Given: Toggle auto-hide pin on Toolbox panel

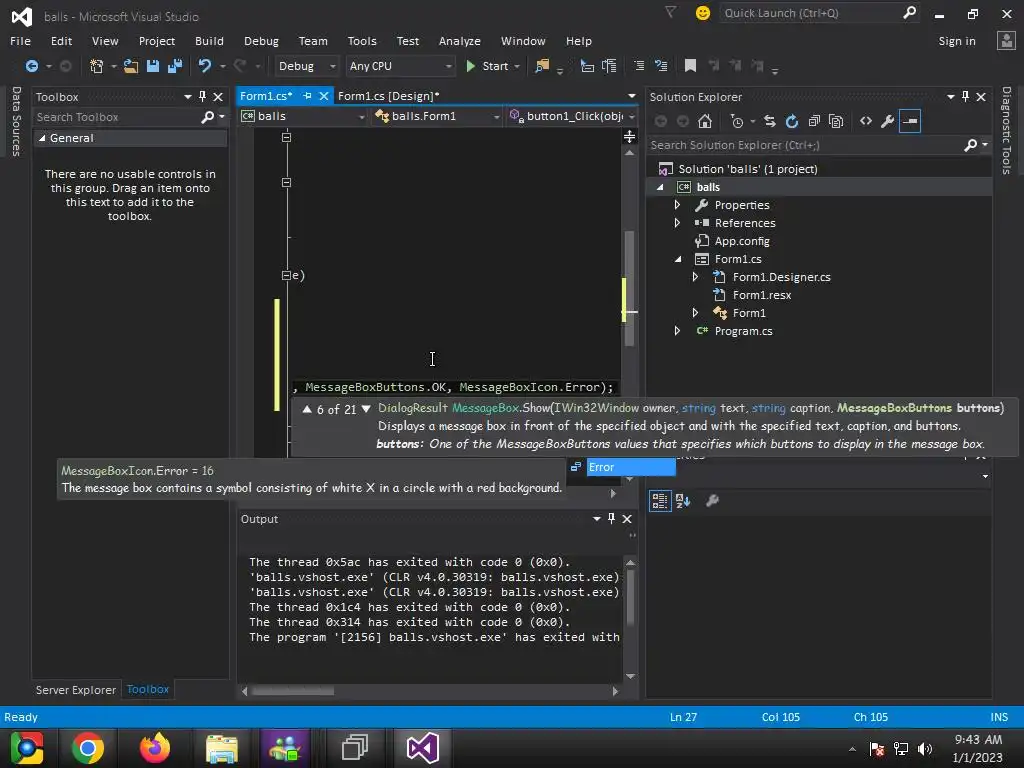Looking at the screenshot, I should click(x=202, y=97).
